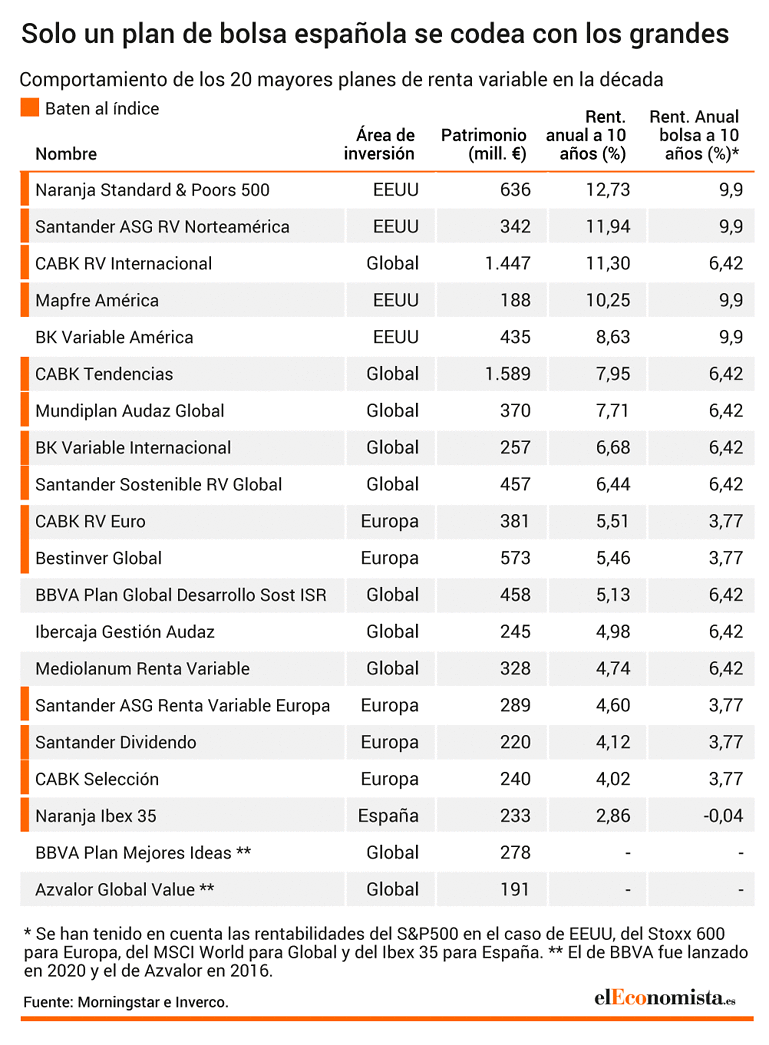Click the Bestinver Global plan name

(x=99, y=558)
